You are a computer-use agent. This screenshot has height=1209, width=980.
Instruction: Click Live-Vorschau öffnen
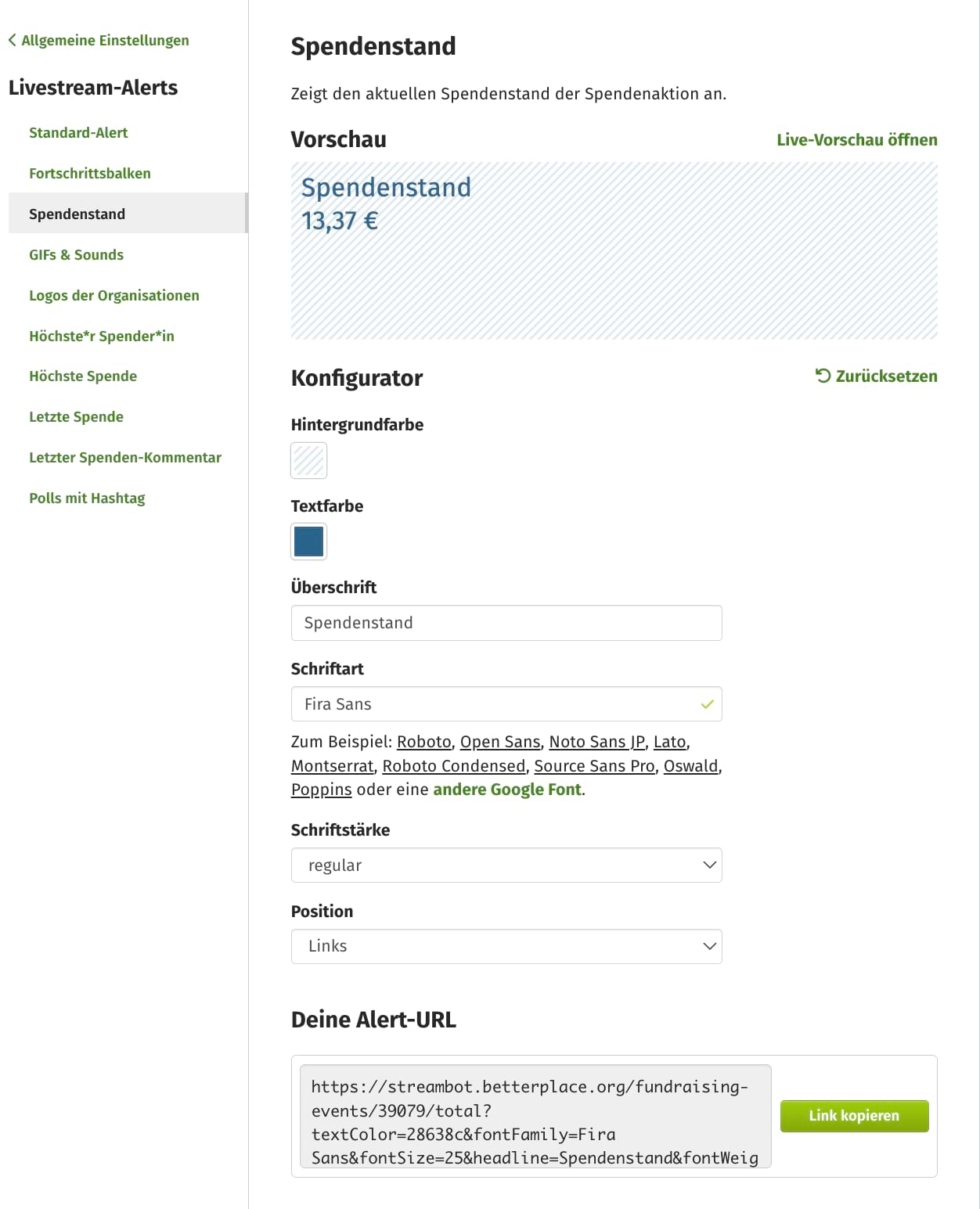856,139
